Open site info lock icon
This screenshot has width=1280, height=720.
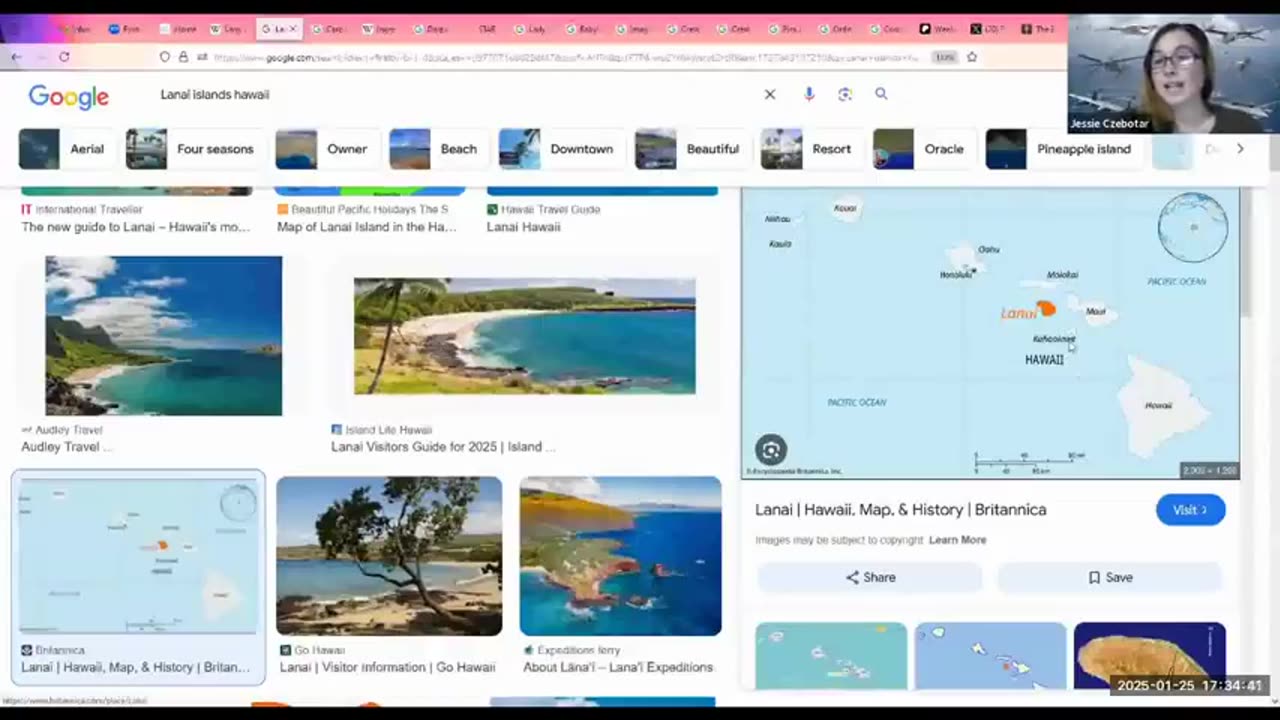tap(183, 57)
